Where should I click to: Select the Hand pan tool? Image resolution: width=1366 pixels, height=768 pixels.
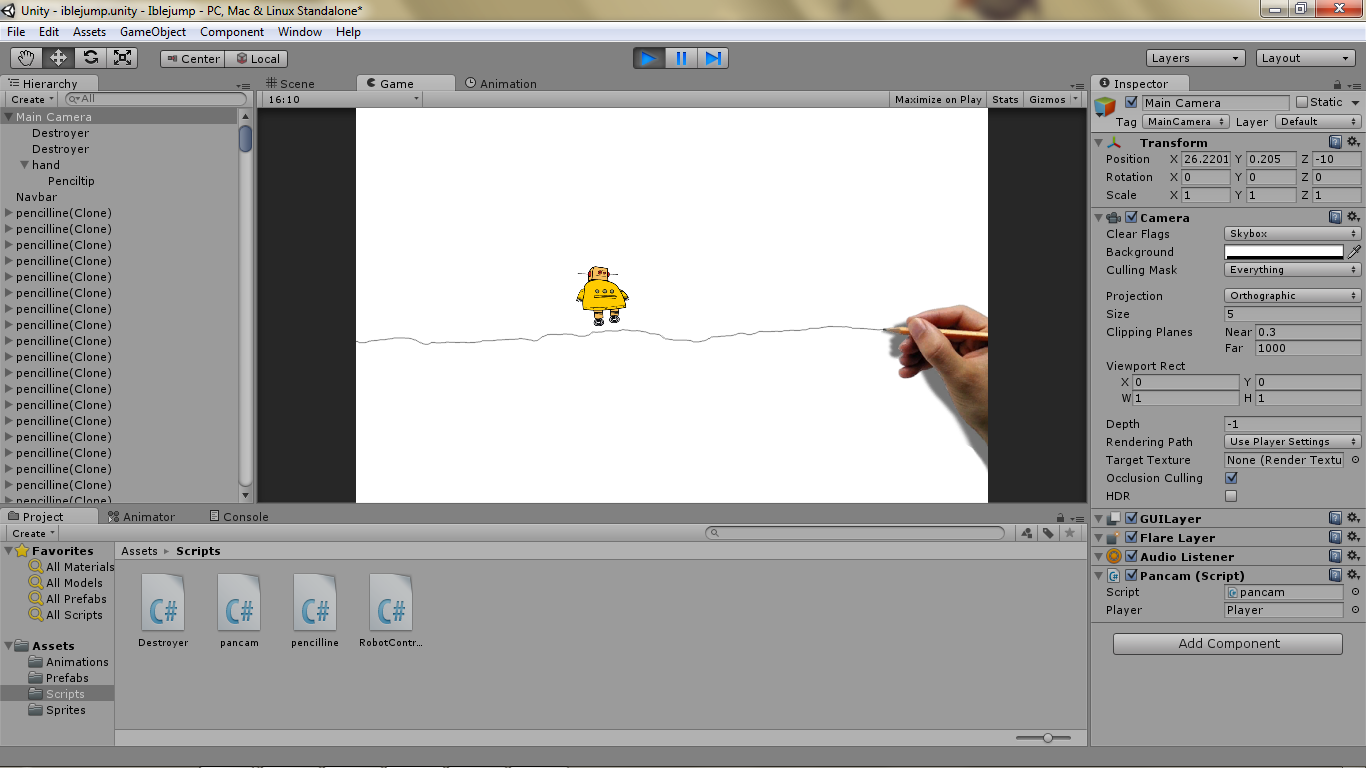(x=26, y=57)
